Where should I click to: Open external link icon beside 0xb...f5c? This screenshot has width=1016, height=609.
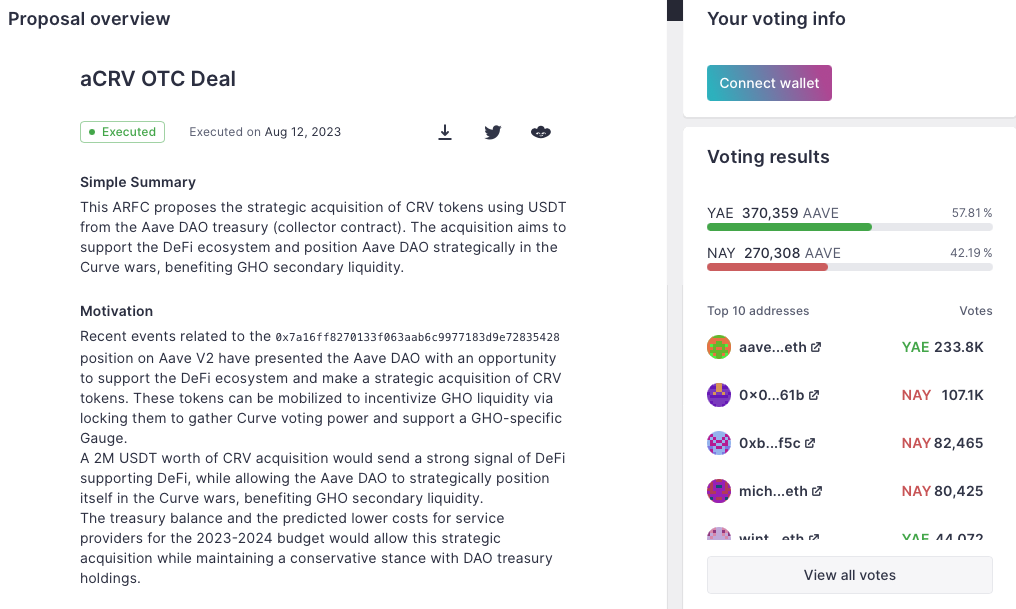click(811, 443)
